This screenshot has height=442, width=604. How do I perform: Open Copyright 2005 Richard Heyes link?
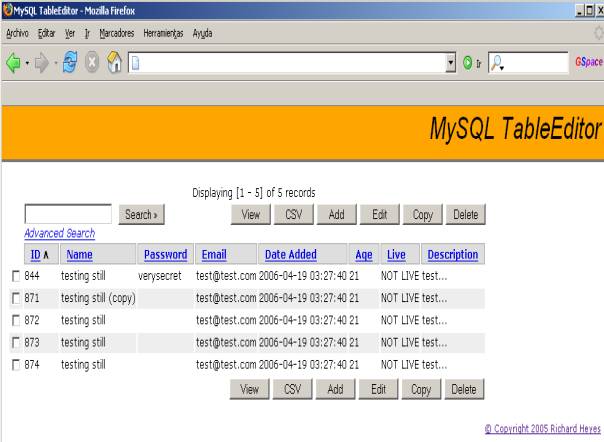542,429
